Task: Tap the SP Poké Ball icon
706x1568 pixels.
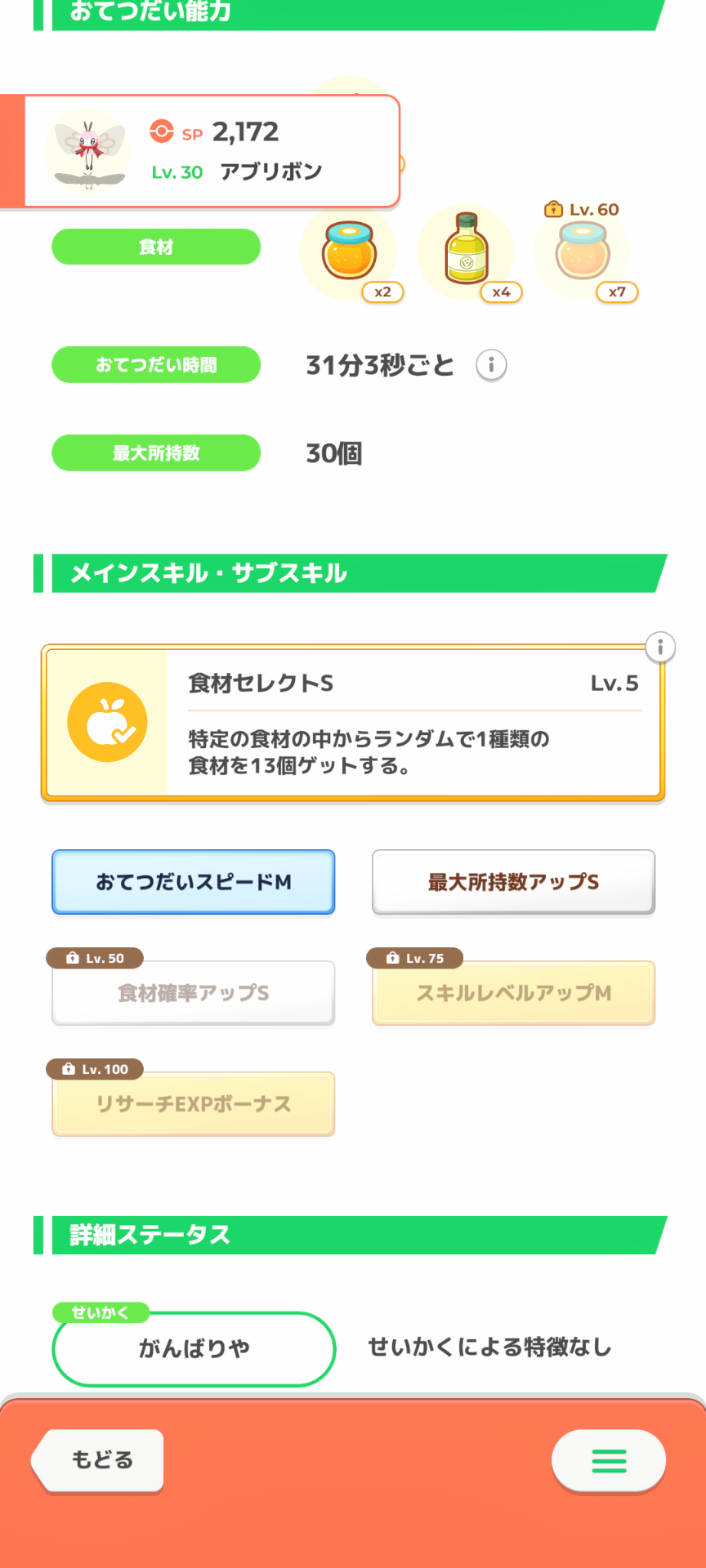Action: [x=162, y=131]
